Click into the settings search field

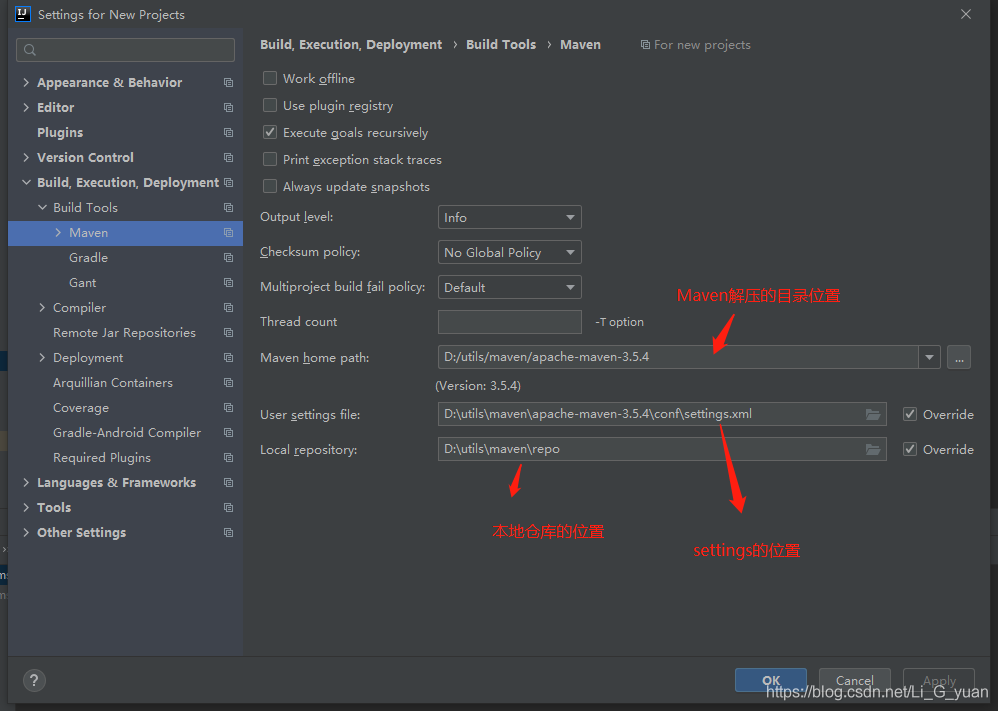click(x=125, y=50)
